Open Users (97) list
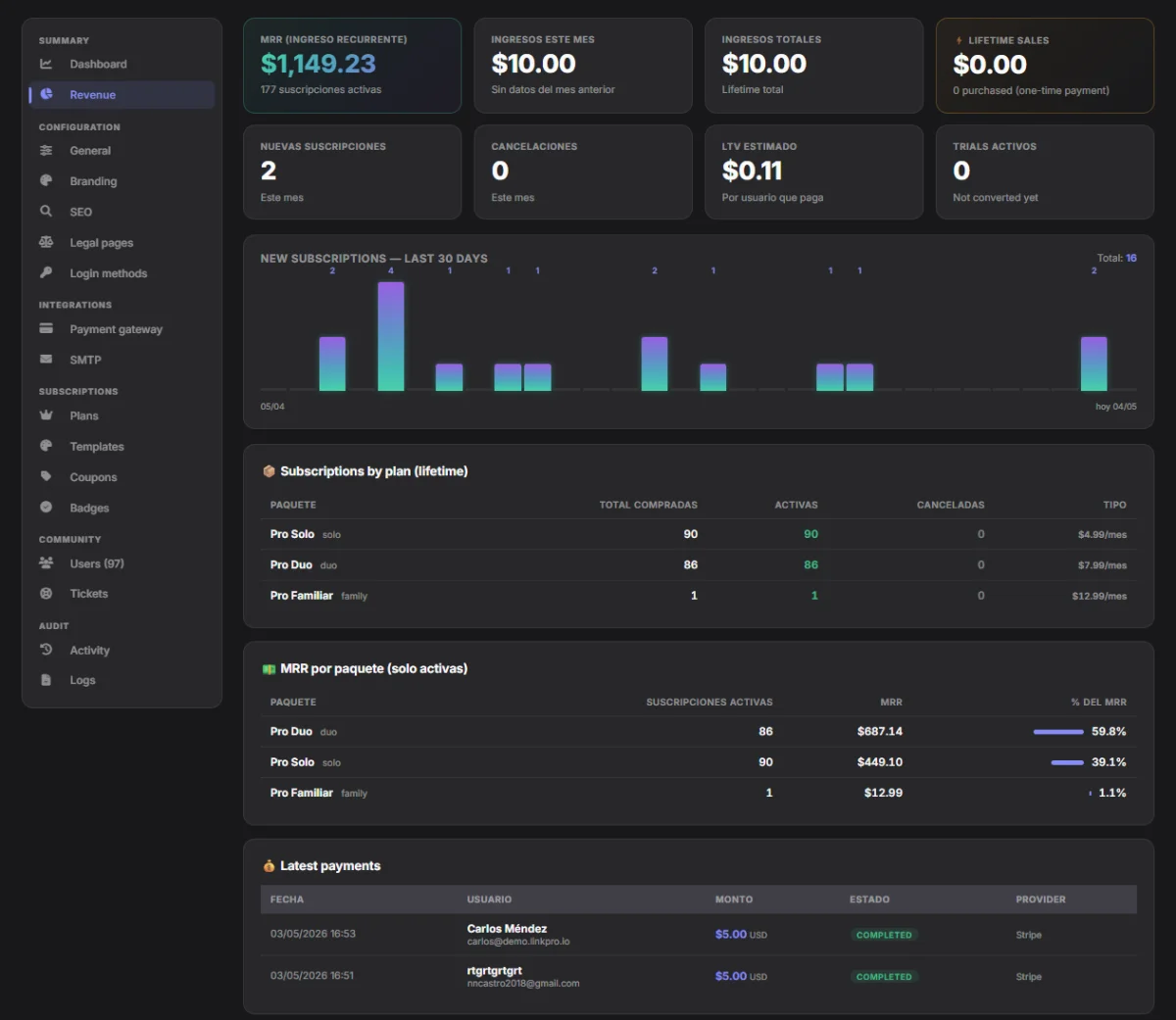Viewport: 1176px width, 1020px height. (x=122, y=563)
